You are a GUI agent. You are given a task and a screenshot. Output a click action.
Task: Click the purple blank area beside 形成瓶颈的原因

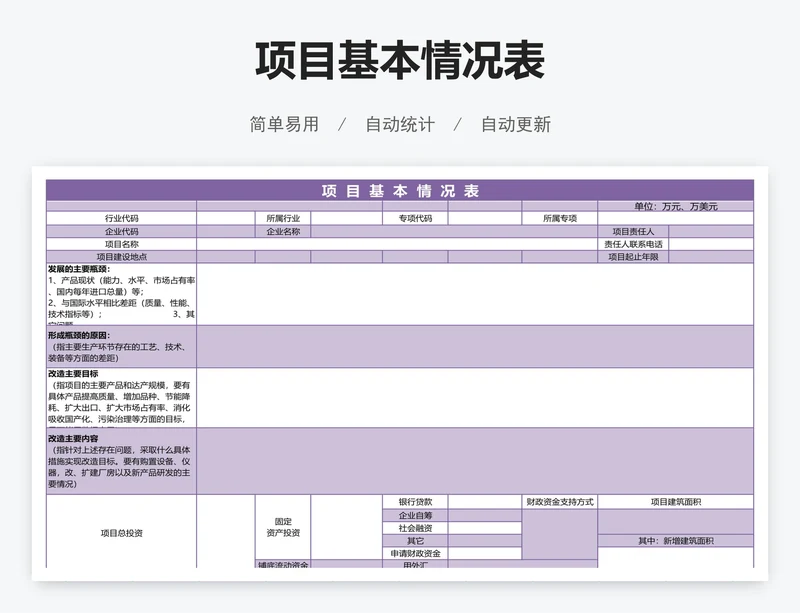tap(475, 347)
